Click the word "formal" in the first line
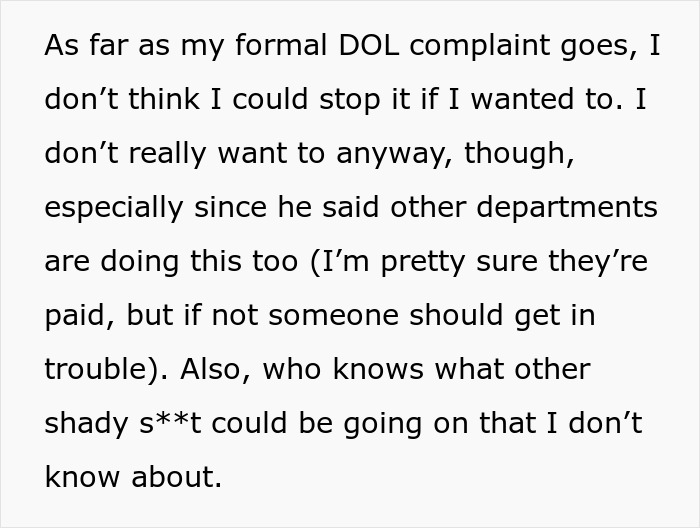Screen dimensions: 700x528 click(x=254, y=48)
